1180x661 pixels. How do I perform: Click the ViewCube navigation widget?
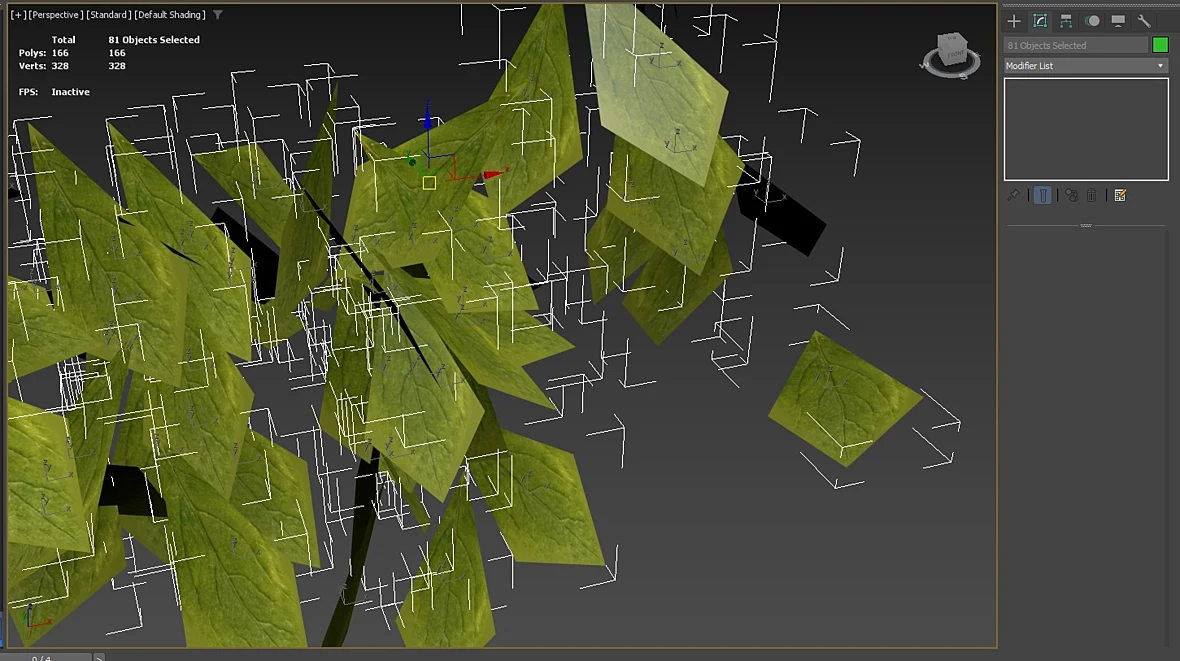point(952,54)
